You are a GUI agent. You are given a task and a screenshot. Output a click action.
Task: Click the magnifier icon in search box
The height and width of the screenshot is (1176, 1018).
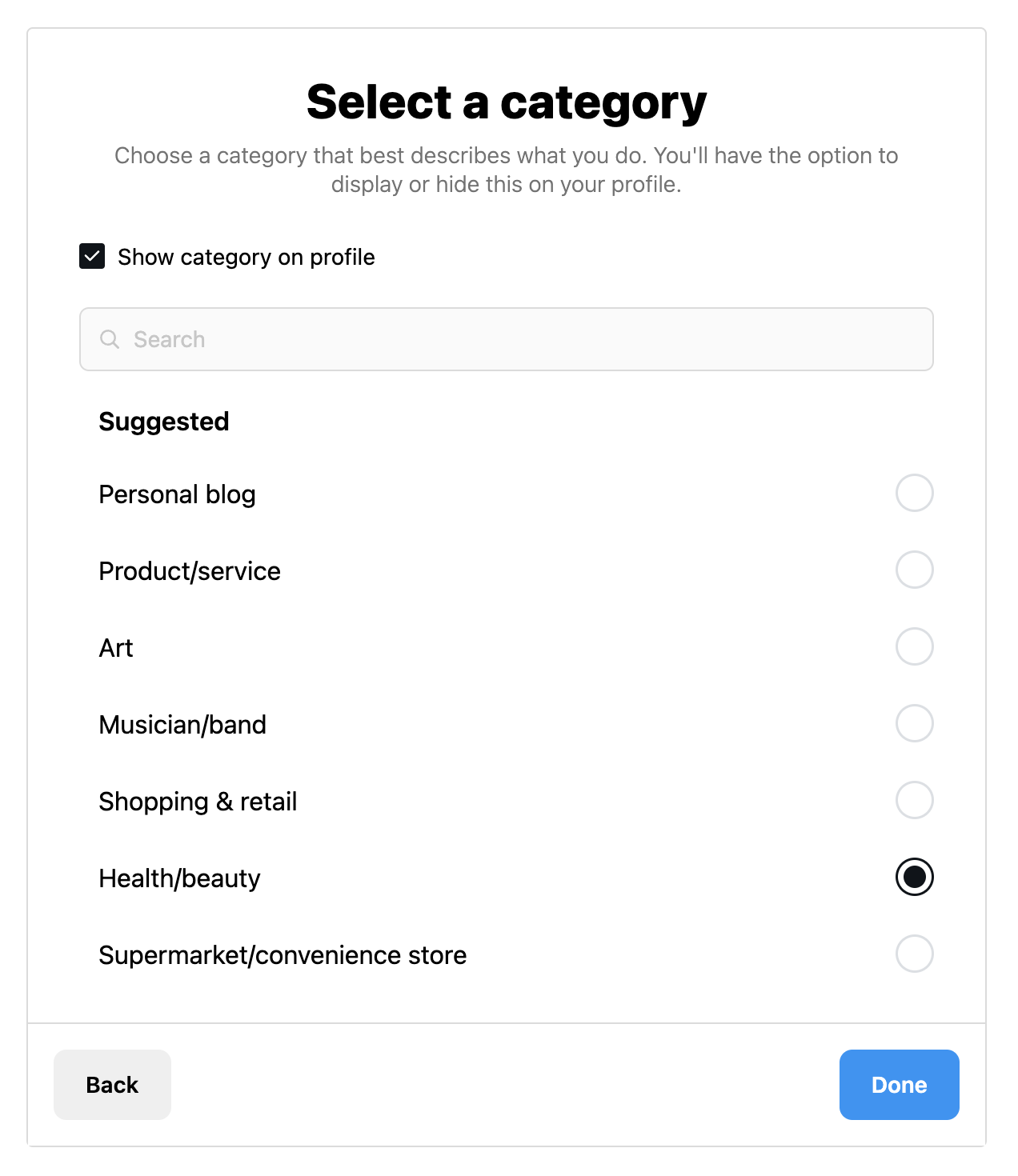(x=110, y=339)
